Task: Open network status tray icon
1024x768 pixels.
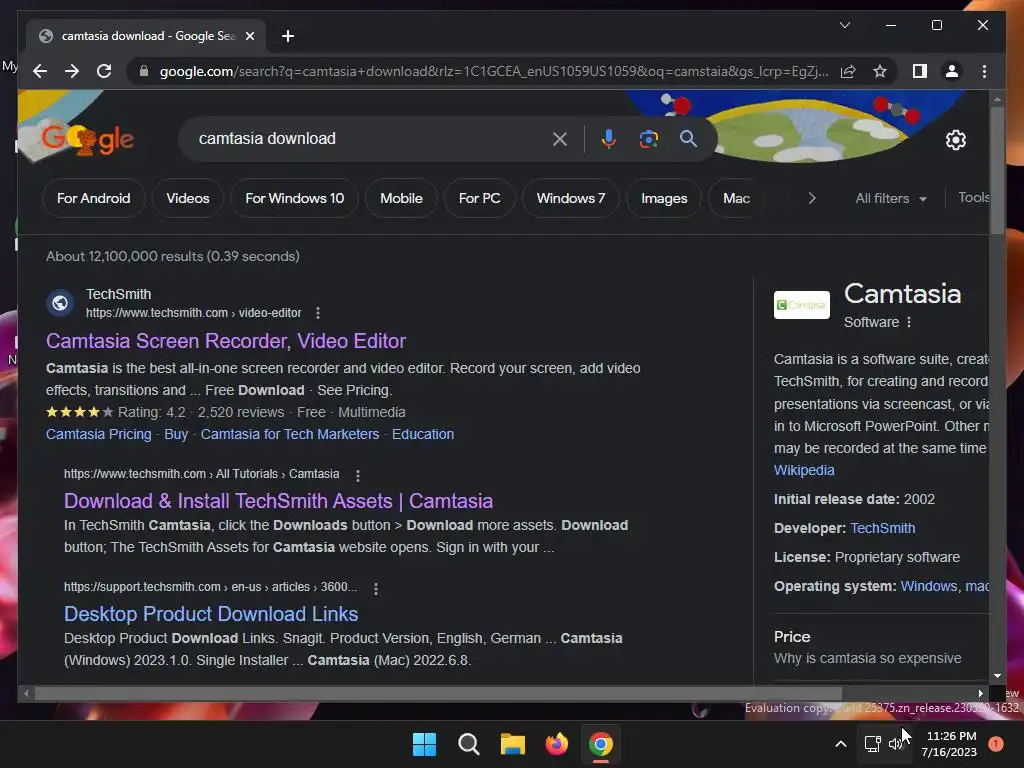Action: click(872, 744)
